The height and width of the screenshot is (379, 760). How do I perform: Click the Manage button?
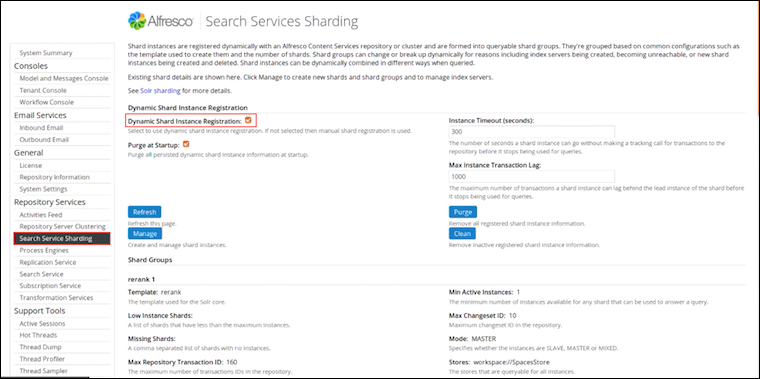click(144, 234)
